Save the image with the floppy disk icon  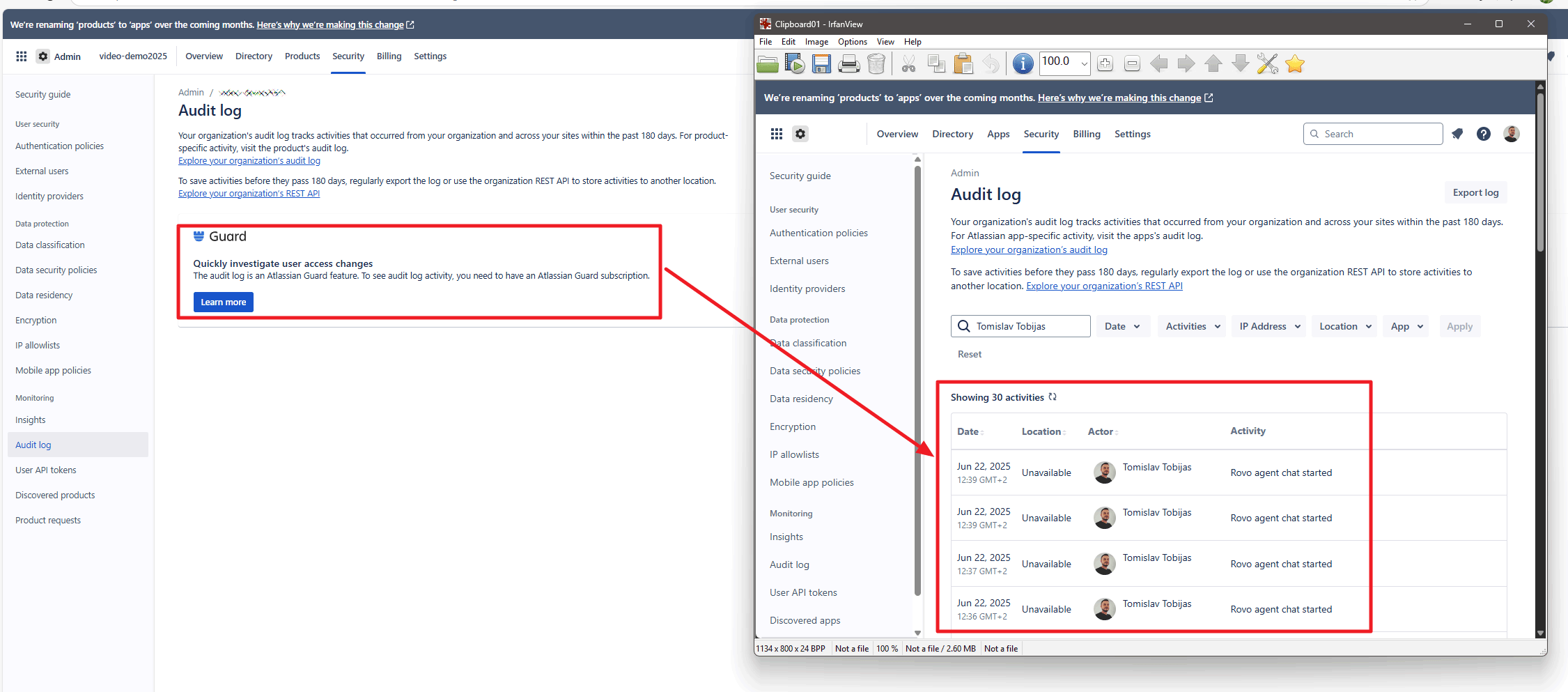point(822,63)
